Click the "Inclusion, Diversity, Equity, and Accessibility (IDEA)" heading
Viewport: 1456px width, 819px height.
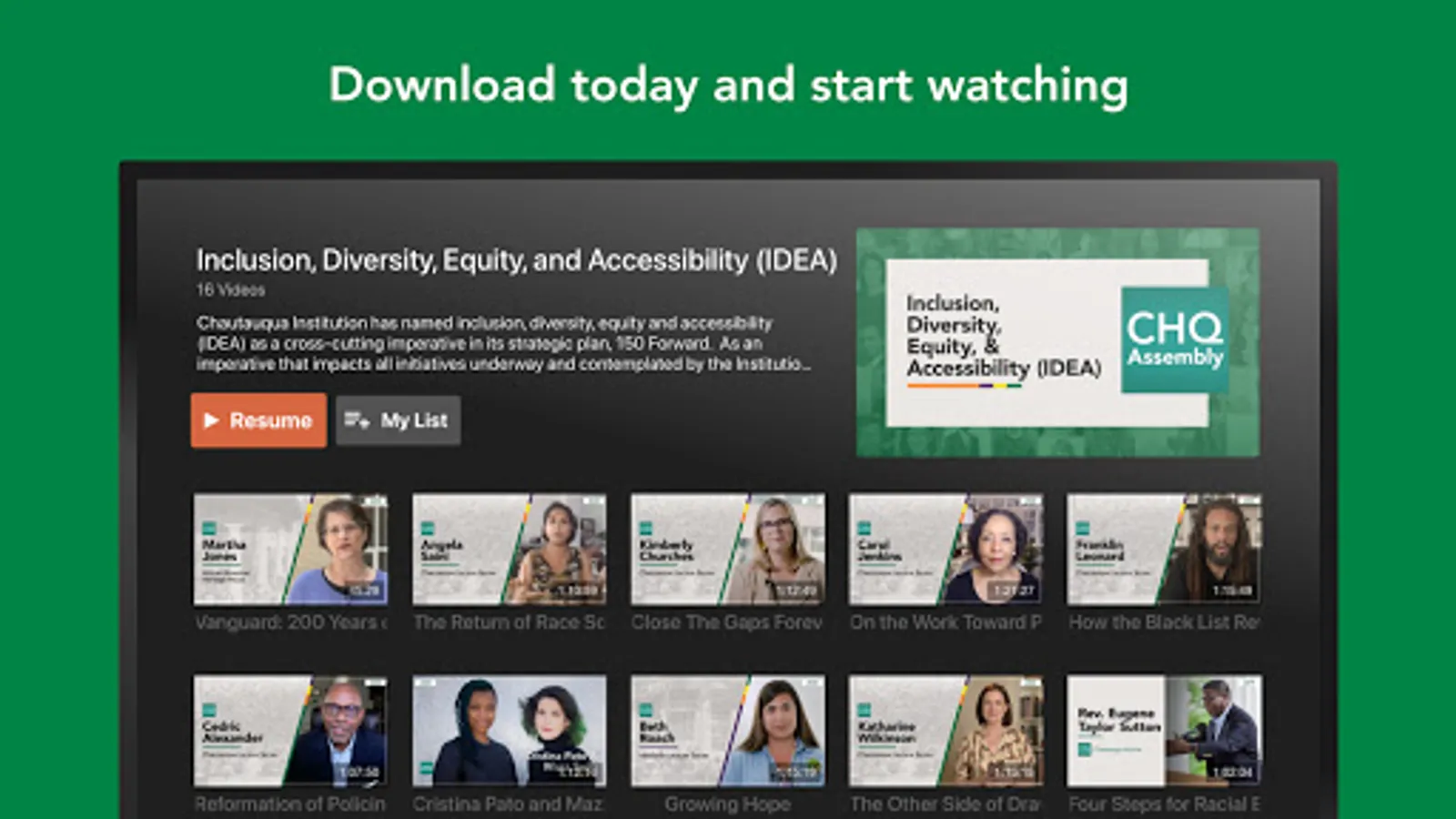coord(516,260)
